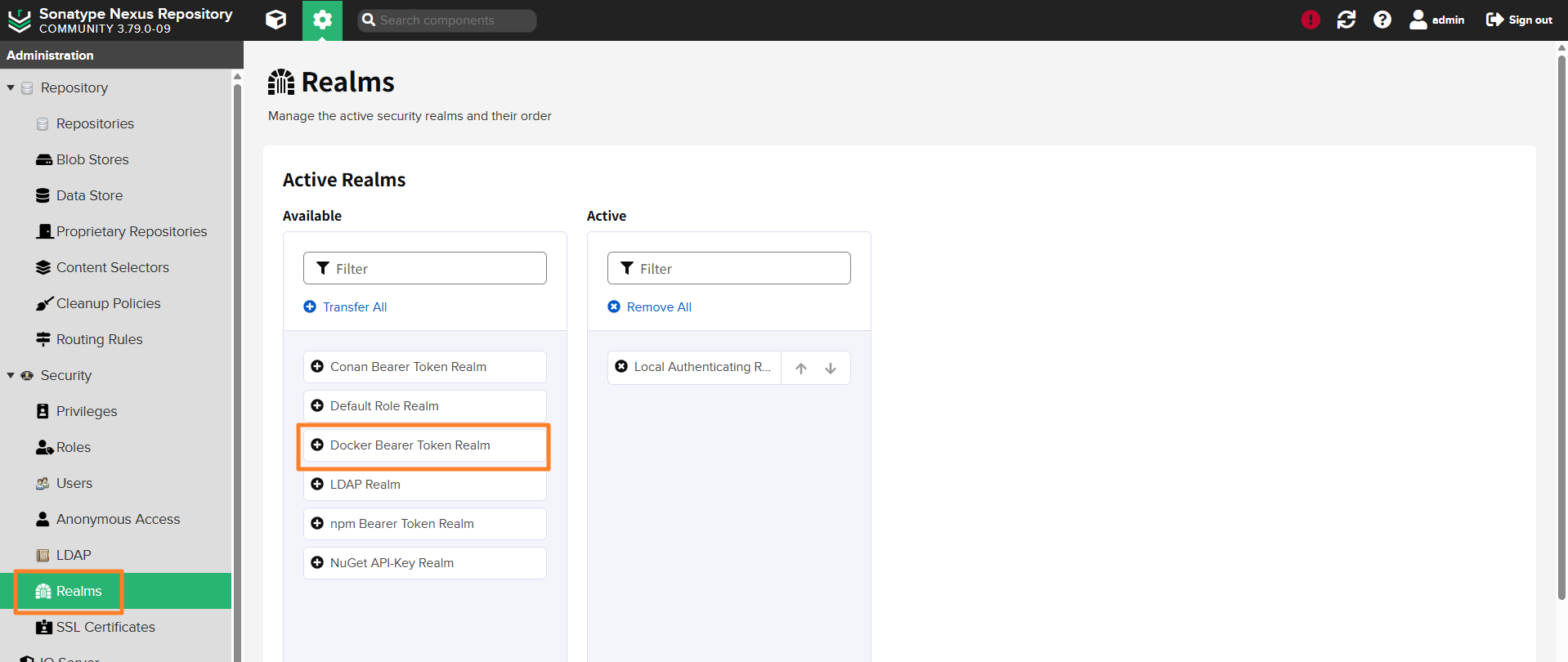
Task: Collapse the Repository tree section
Action: pyautogui.click(x=11, y=87)
